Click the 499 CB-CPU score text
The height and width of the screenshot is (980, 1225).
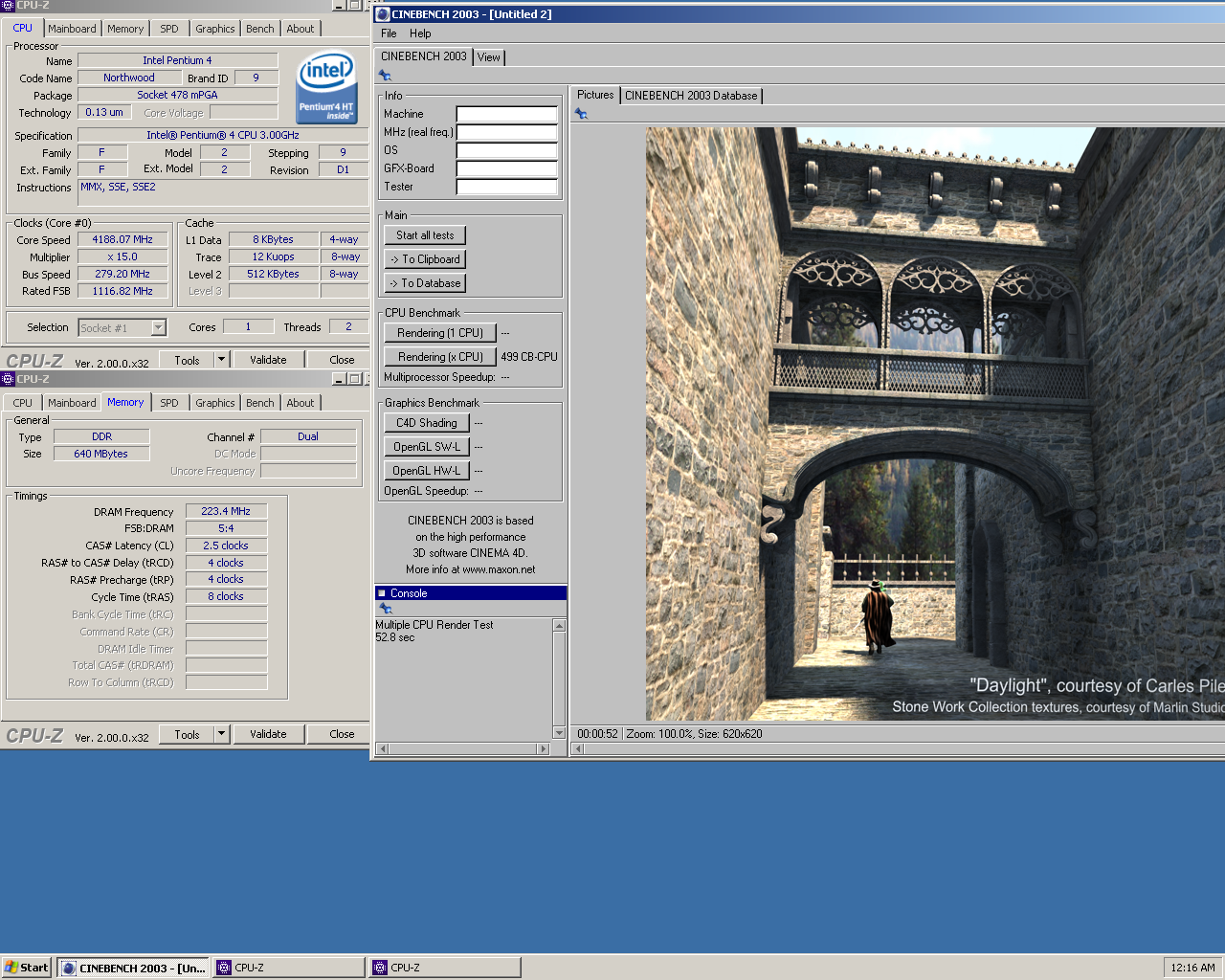[529, 357]
